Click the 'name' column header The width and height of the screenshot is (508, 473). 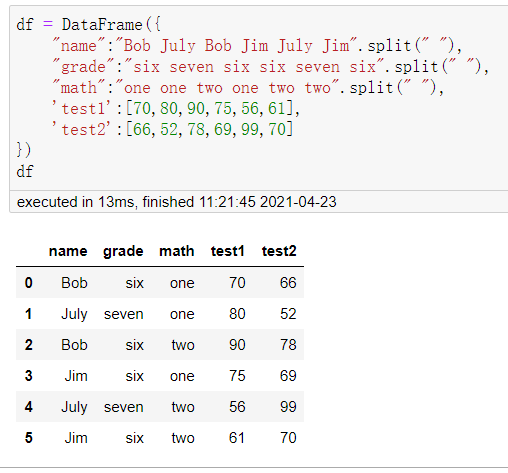point(68,251)
